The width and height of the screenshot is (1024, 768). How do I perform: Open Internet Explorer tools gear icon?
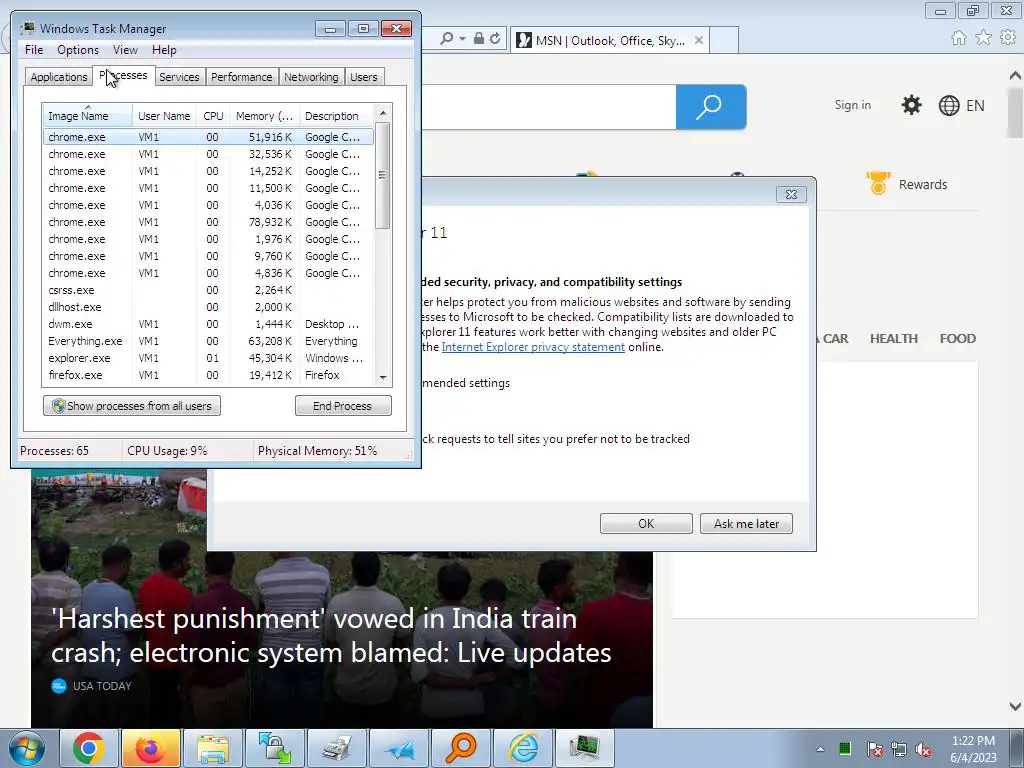point(1008,38)
